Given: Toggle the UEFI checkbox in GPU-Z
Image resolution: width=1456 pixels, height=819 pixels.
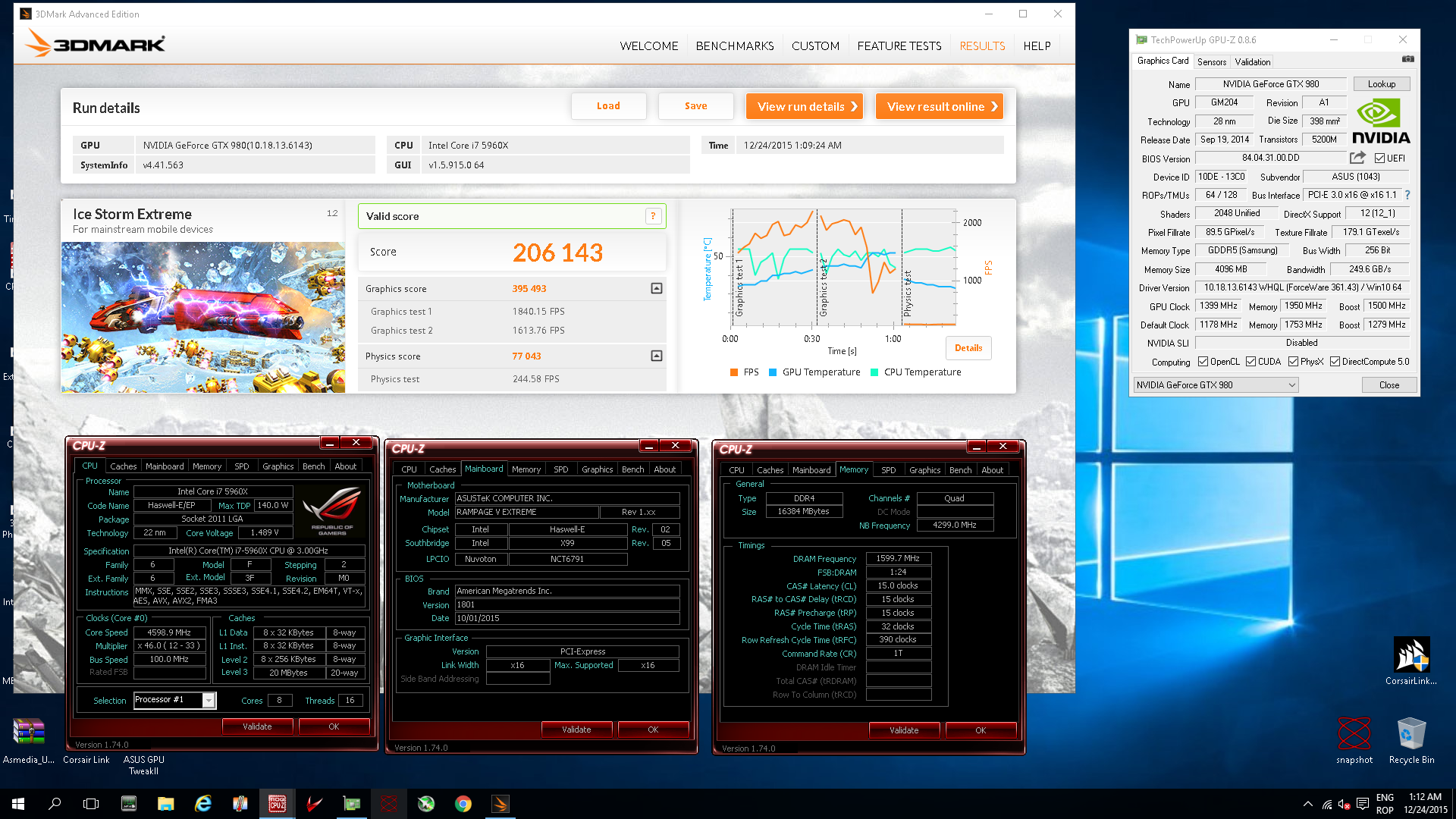Looking at the screenshot, I should coord(1379,158).
